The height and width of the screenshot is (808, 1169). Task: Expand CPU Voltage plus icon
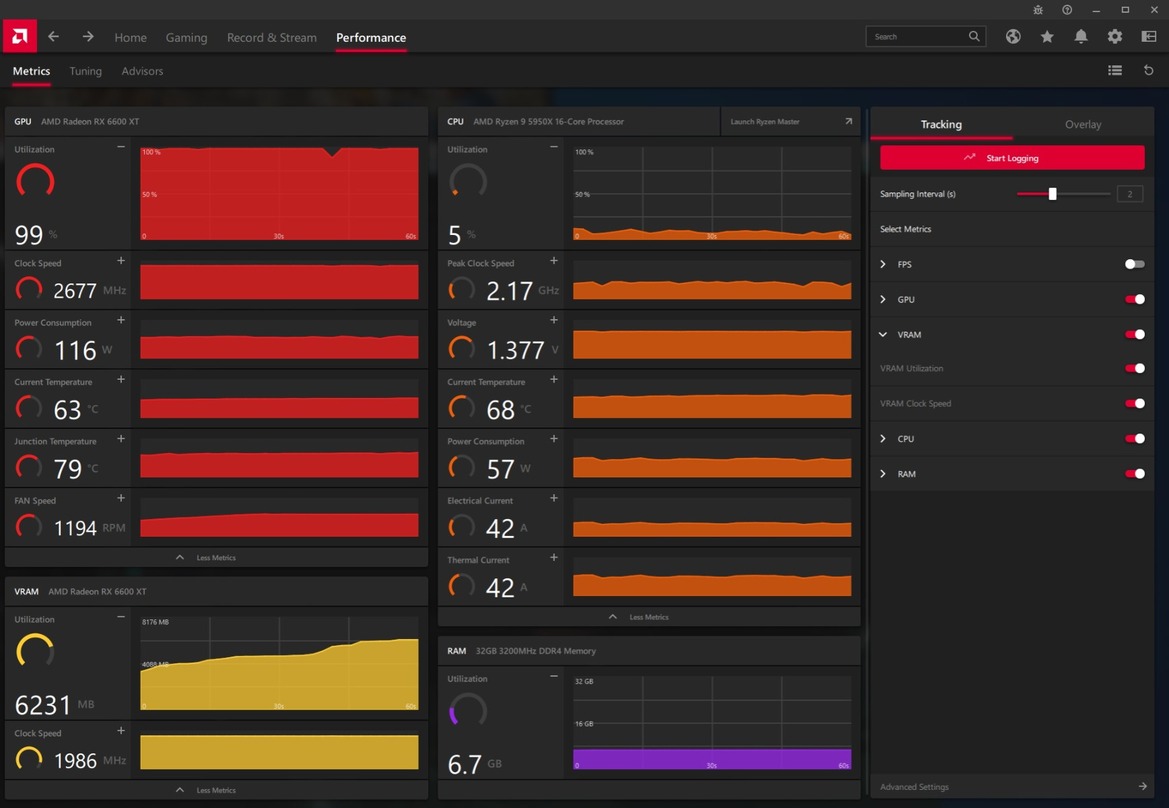pos(554,320)
